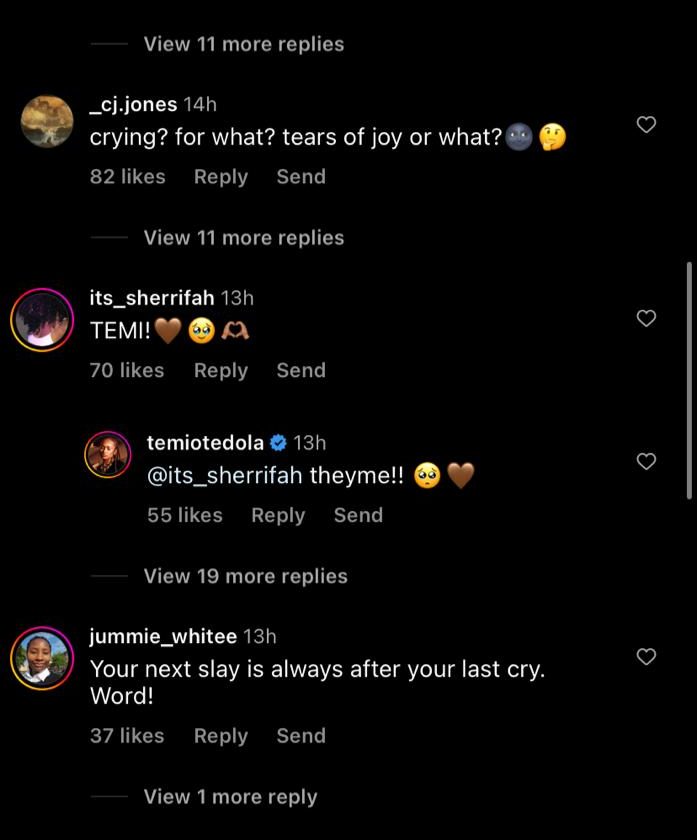The width and height of the screenshot is (697, 840).
Task: Reply to _cj.jones comment
Action: tap(220, 177)
